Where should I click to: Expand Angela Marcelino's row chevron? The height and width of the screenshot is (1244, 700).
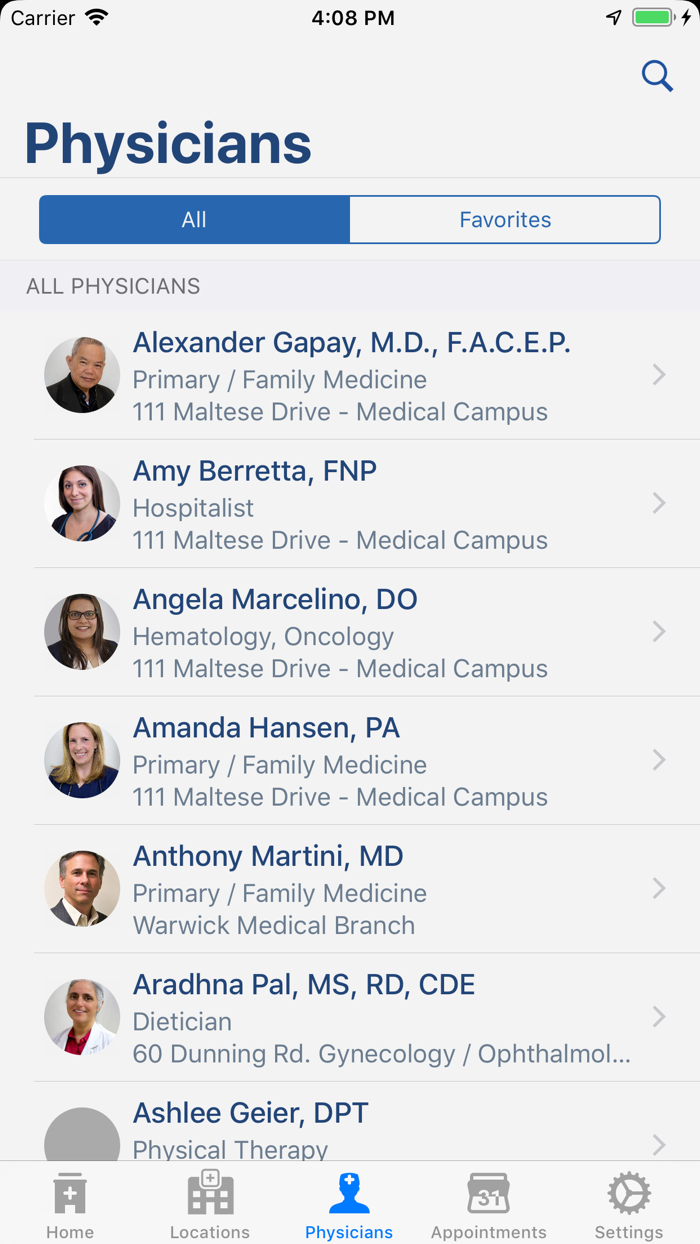(x=659, y=631)
